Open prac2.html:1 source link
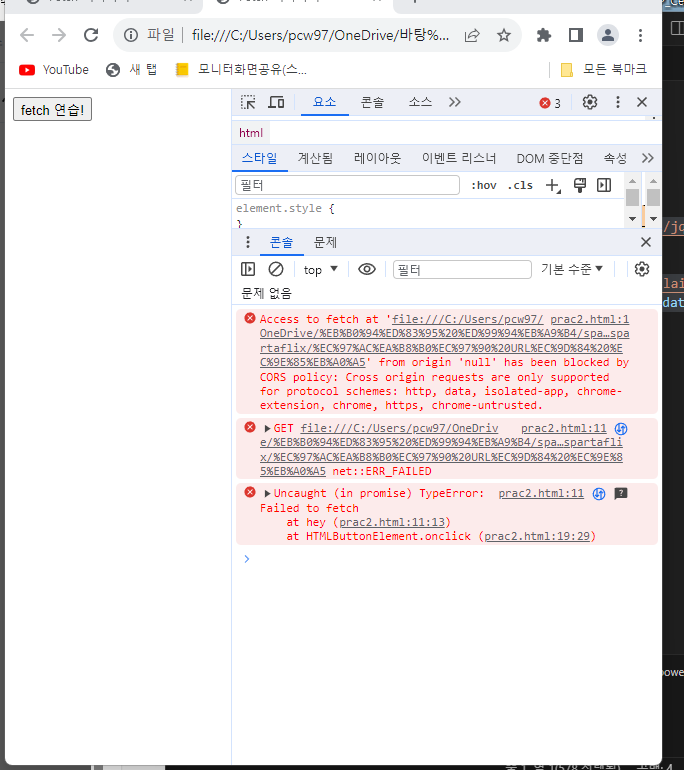Image resolution: width=684 pixels, height=770 pixels. (589, 319)
